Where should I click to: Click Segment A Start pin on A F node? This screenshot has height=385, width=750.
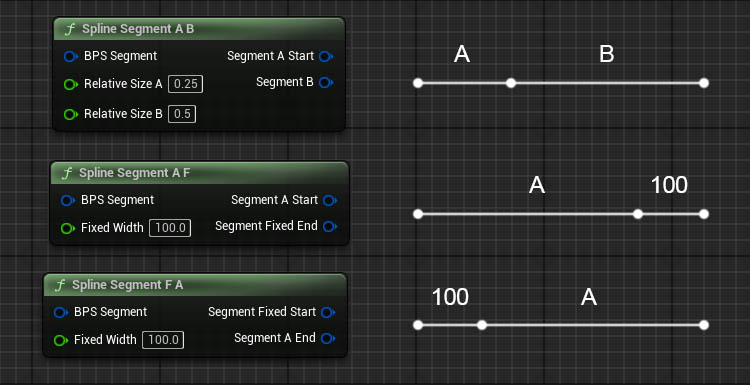(x=330, y=200)
